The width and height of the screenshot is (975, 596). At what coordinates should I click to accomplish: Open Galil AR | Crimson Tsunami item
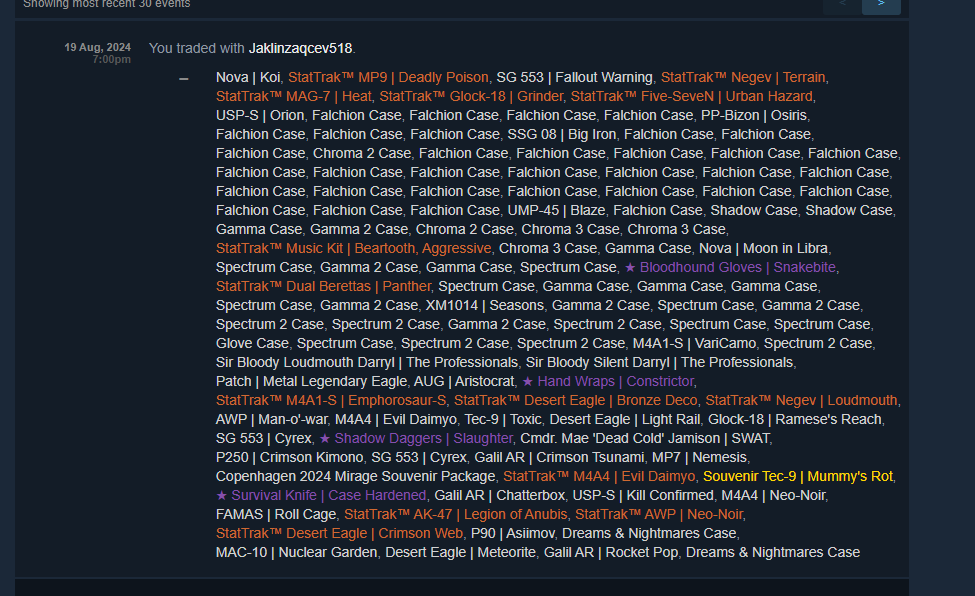coord(559,457)
